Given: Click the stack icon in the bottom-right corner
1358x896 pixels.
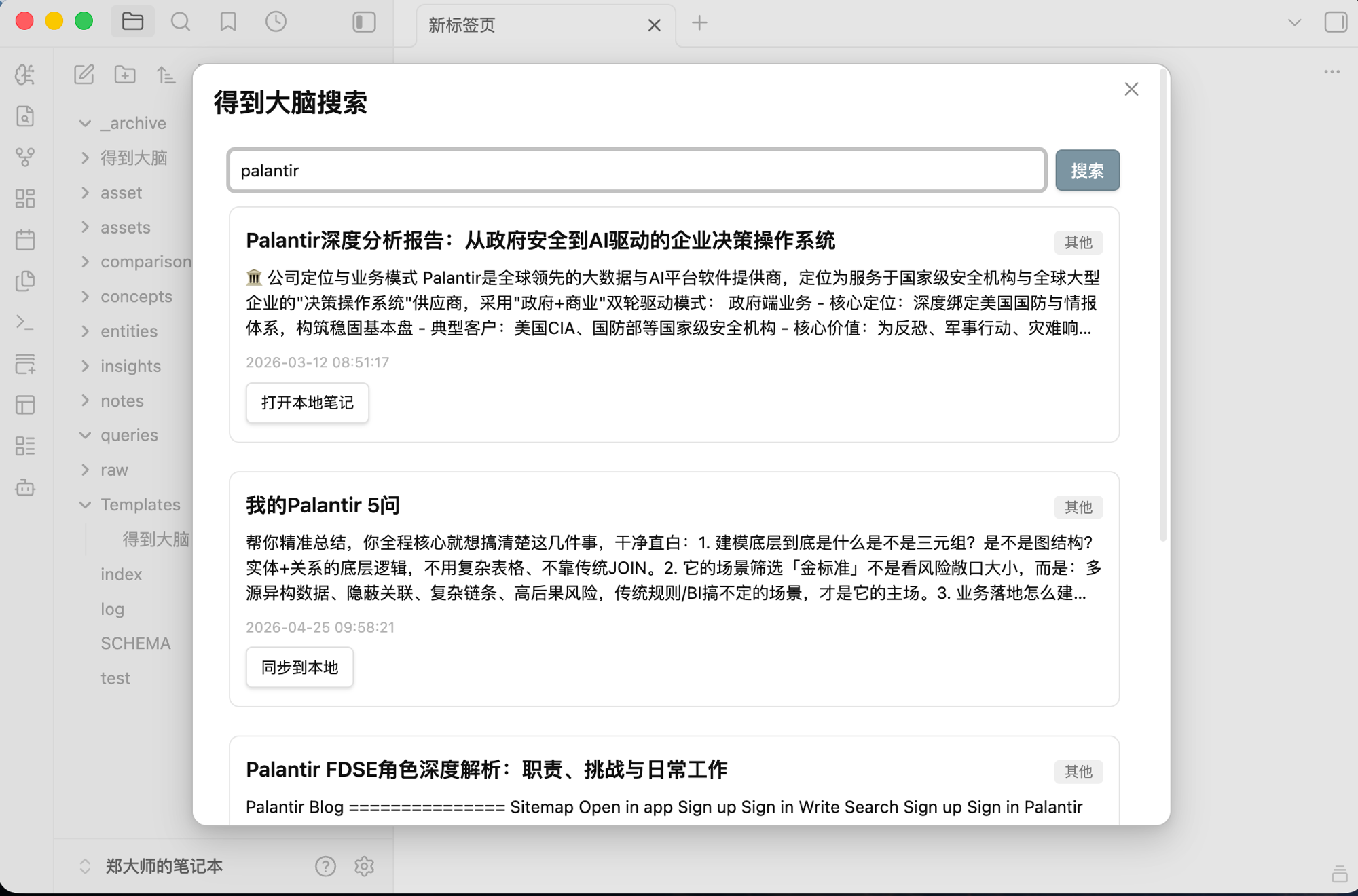Looking at the screenshot, I should [1339, 874].
